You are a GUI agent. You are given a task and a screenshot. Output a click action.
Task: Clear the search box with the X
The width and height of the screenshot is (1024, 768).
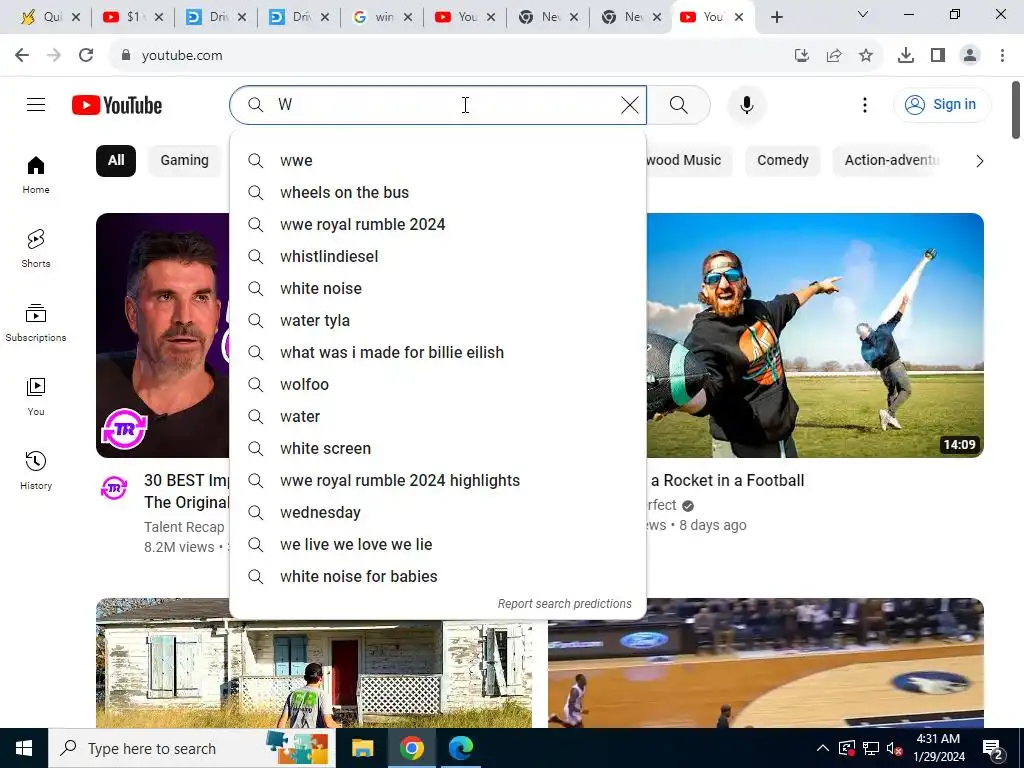pyautogui.click(x=630, y=104)
